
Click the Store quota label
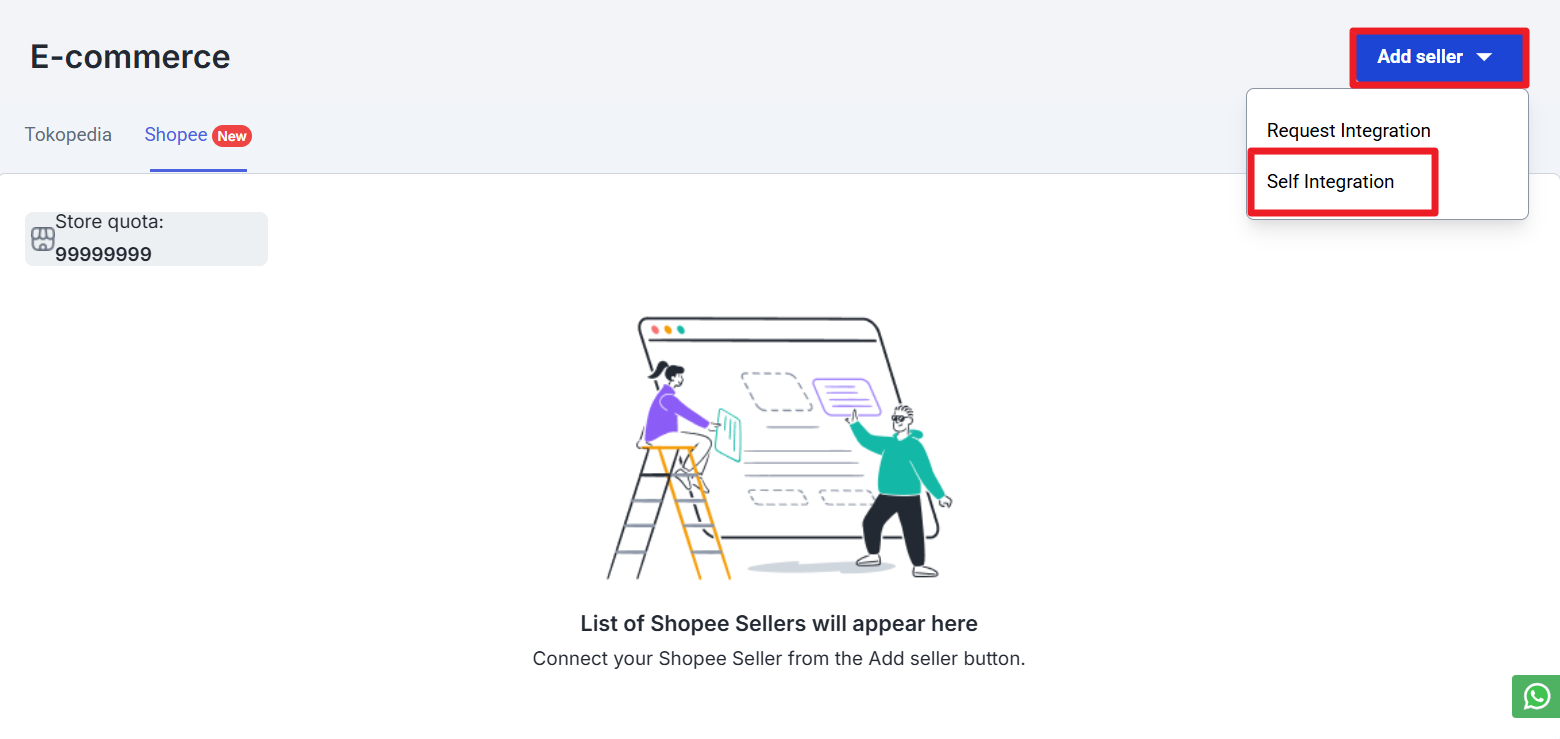pyautogui.click(x=109, y=222)
